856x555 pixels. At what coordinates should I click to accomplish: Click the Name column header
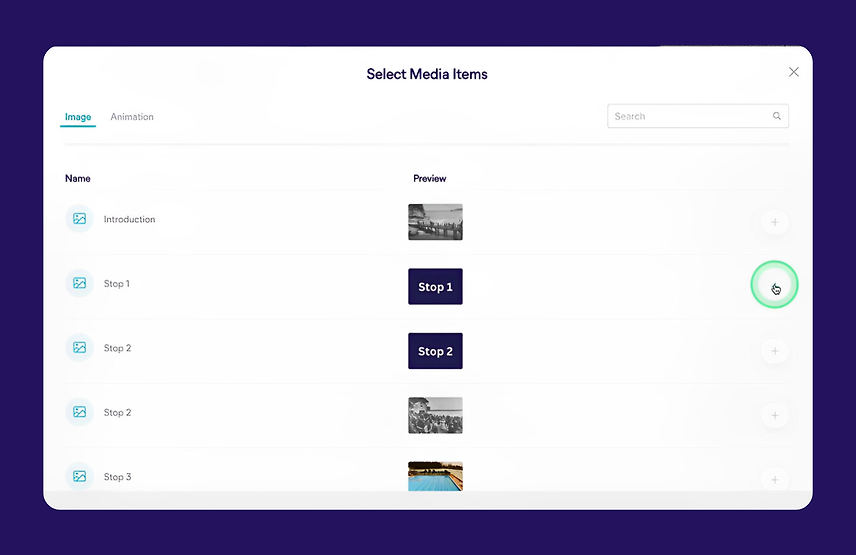coord(78,179)
